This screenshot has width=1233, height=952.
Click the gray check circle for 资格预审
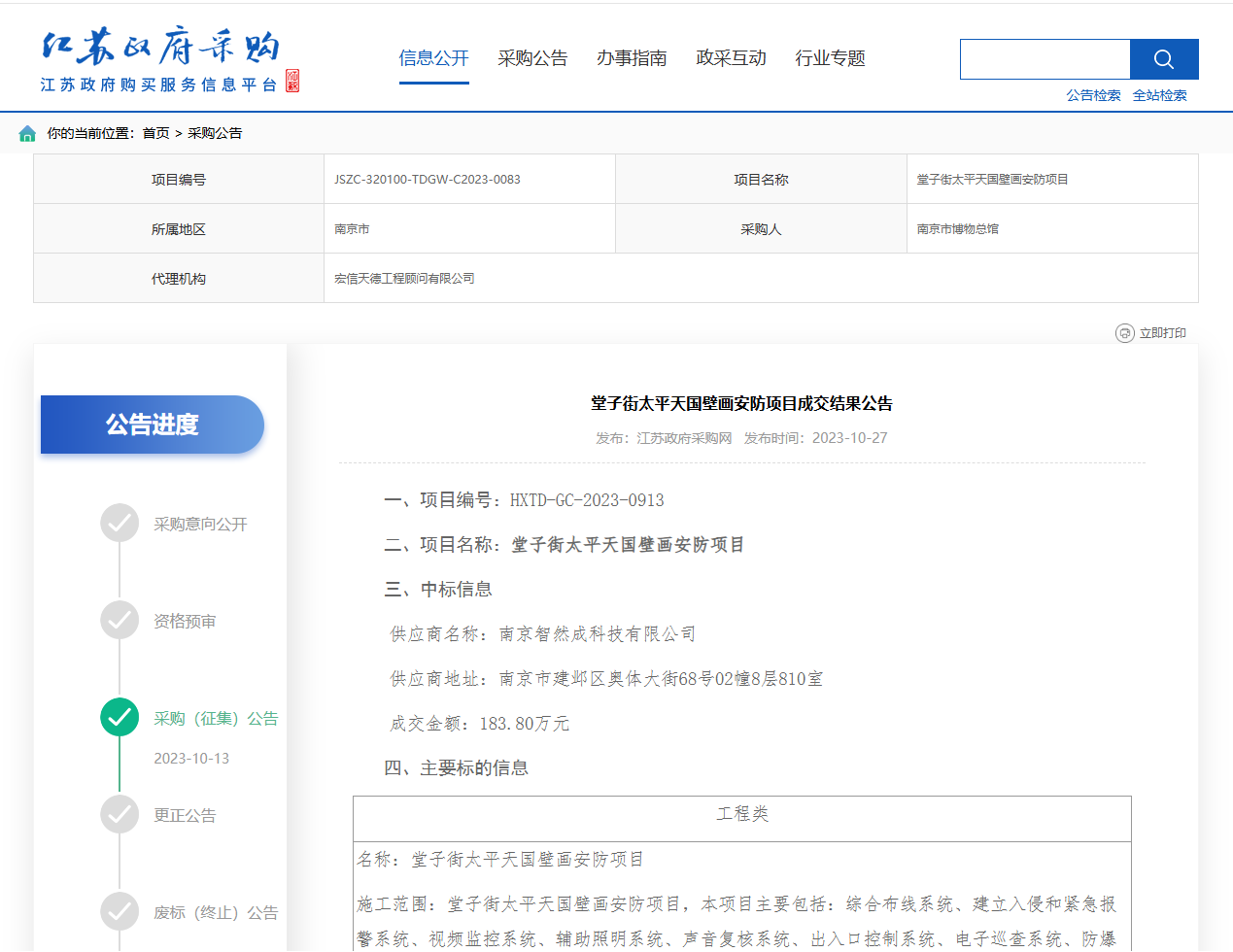[120, 621]
